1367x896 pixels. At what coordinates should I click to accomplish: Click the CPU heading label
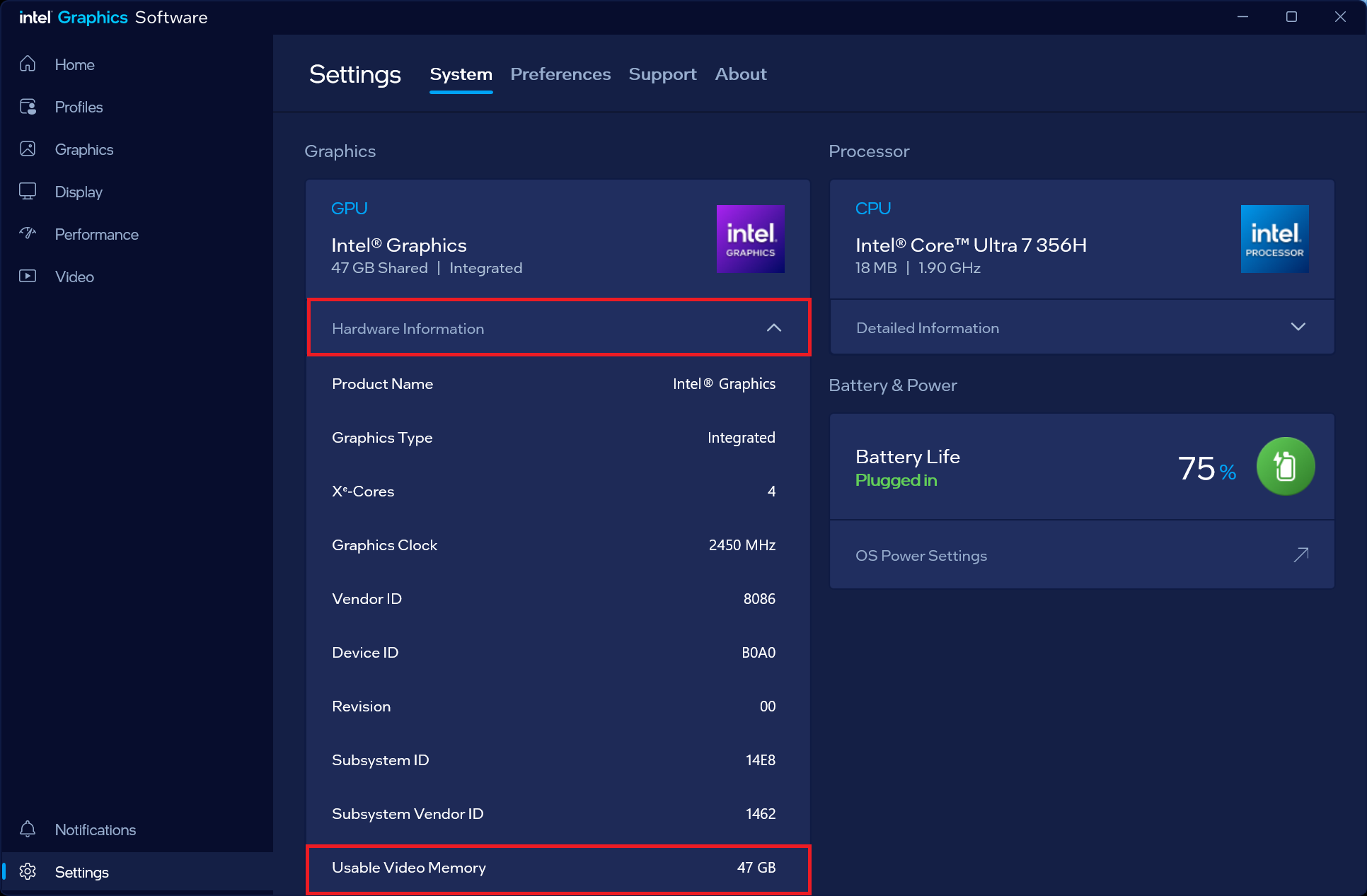873,209
